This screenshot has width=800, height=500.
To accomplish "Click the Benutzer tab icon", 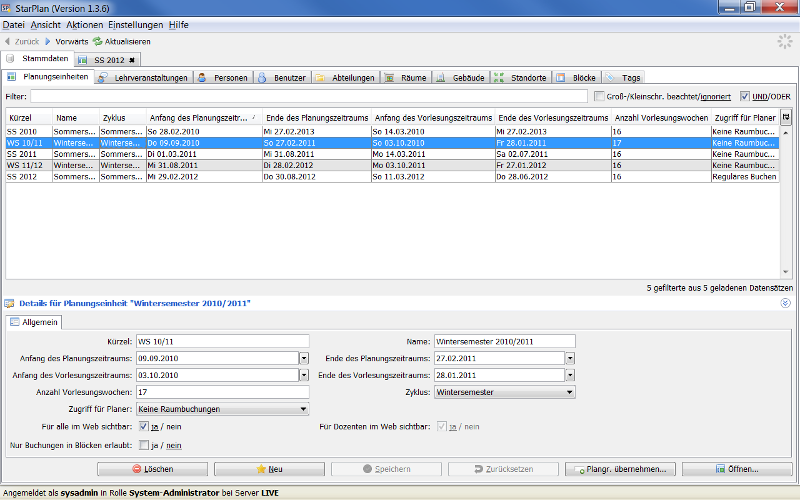I will pyautogui.click(x=262, y=78).
